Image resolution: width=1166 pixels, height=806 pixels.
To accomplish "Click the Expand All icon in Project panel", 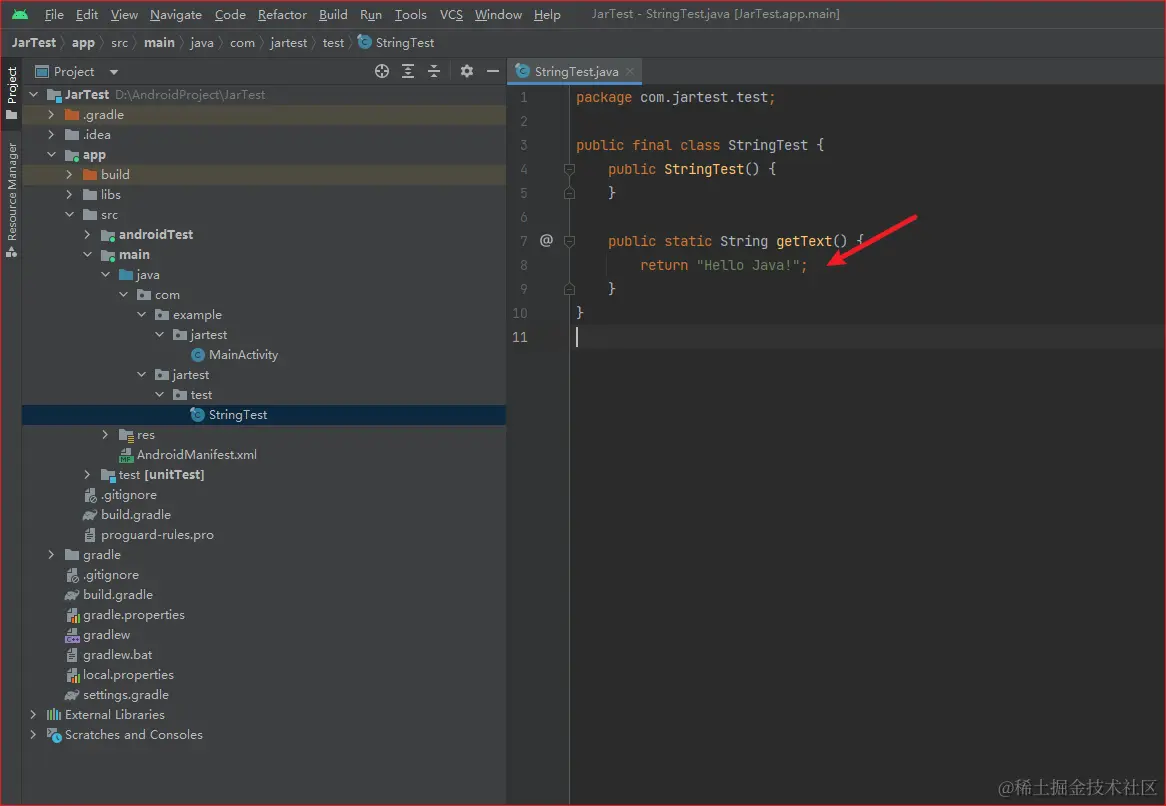I will click(408, 71).
